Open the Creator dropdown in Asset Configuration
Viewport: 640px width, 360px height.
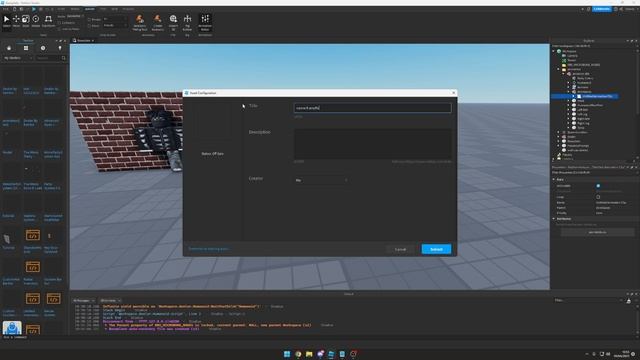(x=321, y=180)
